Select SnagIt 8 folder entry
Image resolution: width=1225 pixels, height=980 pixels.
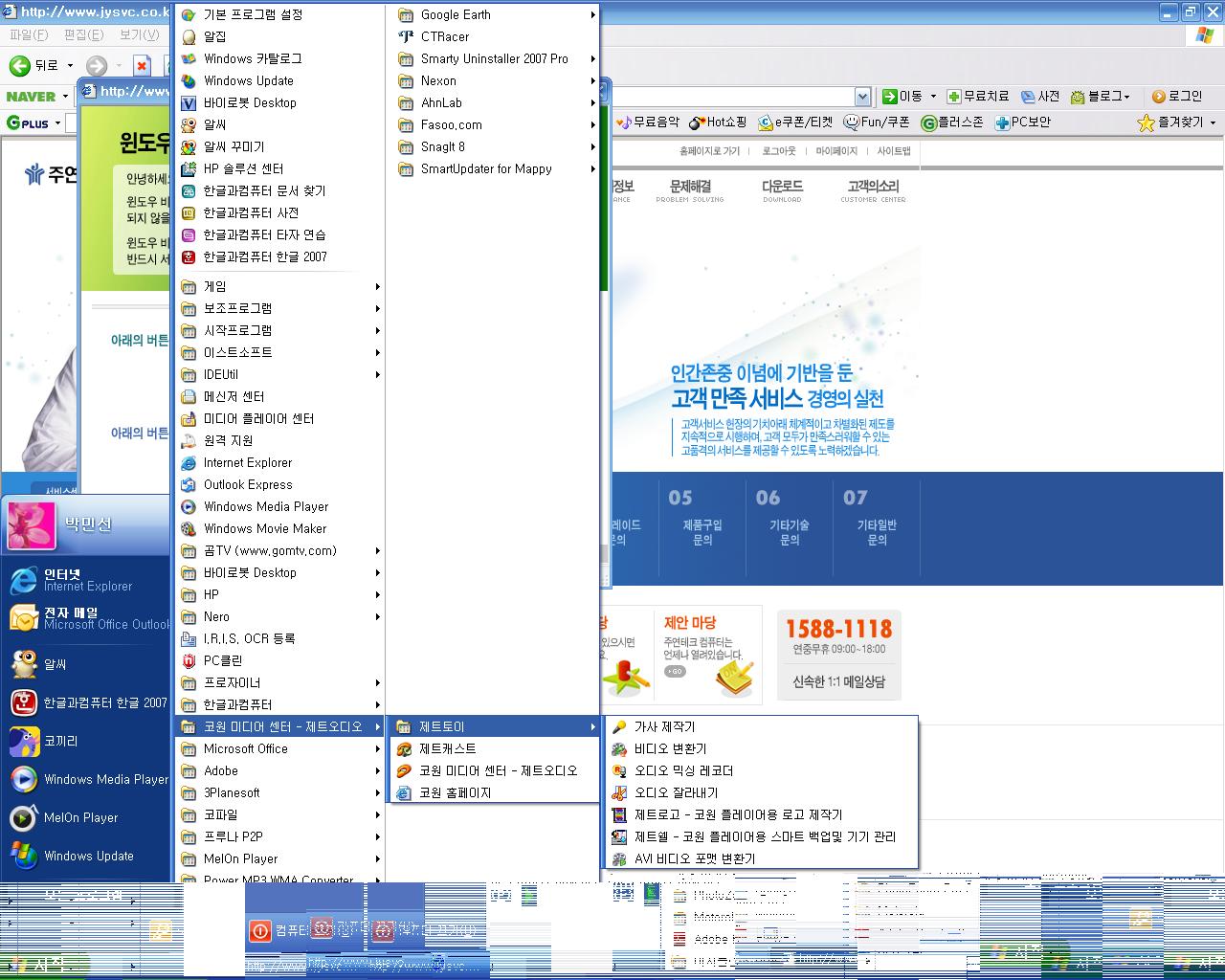[494, 146]
